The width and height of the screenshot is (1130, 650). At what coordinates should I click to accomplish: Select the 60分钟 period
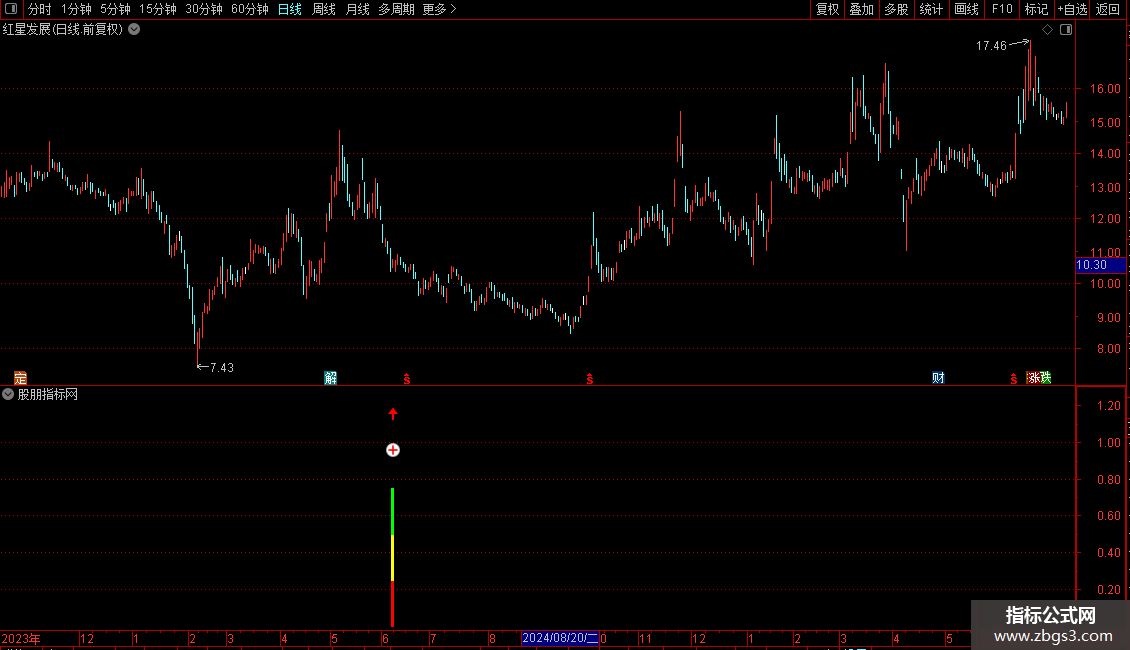click(x=250, y=9)
